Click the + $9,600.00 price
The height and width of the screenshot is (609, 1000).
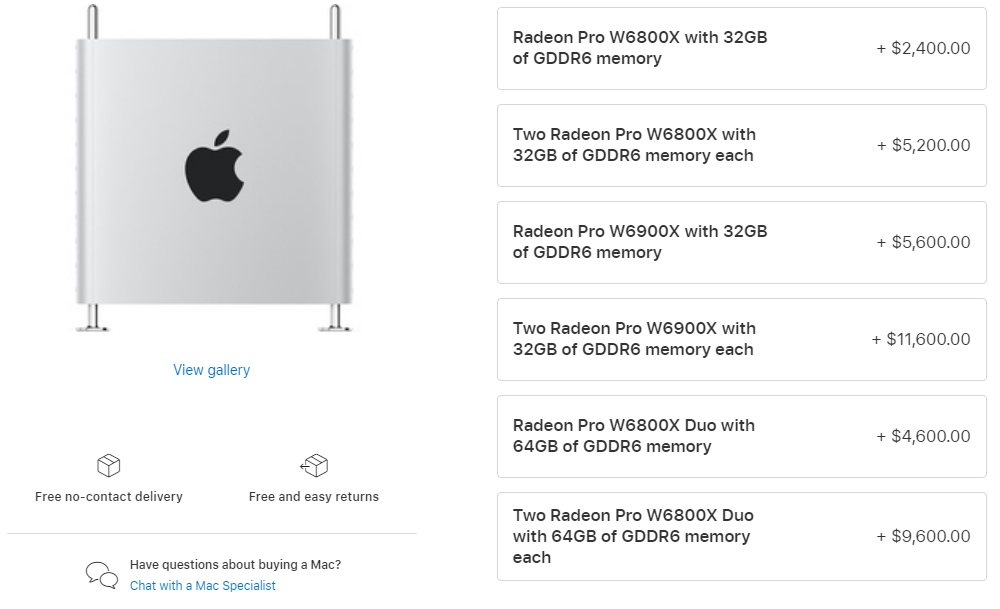[x=923, y=536]
